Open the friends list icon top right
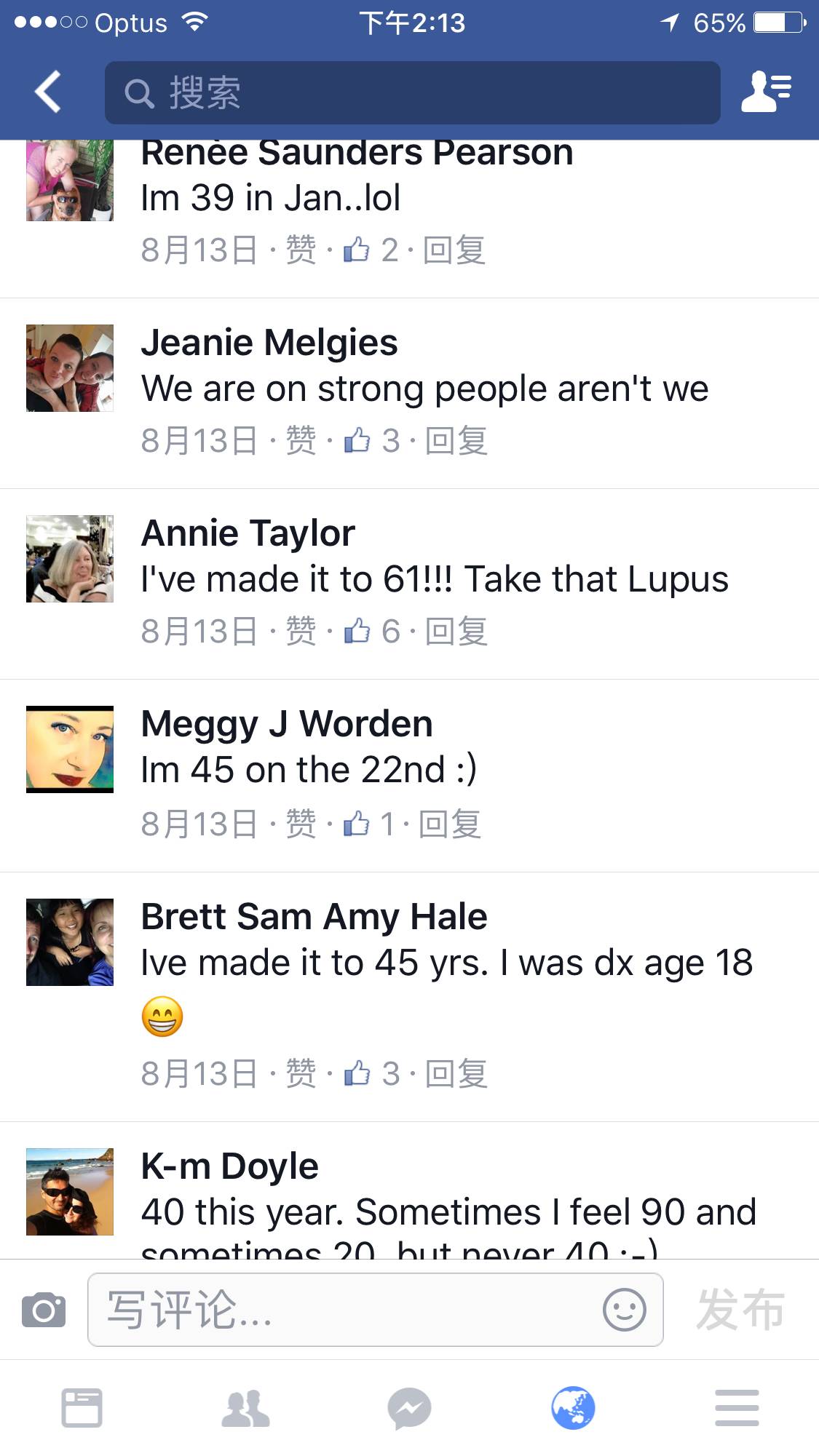This screenshot has width=819, height=1456. pos(766,92)
